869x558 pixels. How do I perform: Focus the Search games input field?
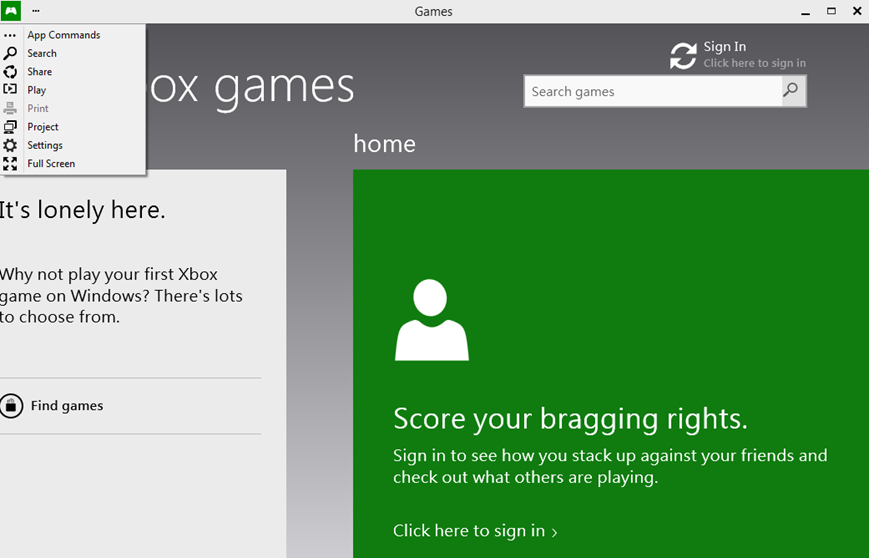click(x=653, y=91)
